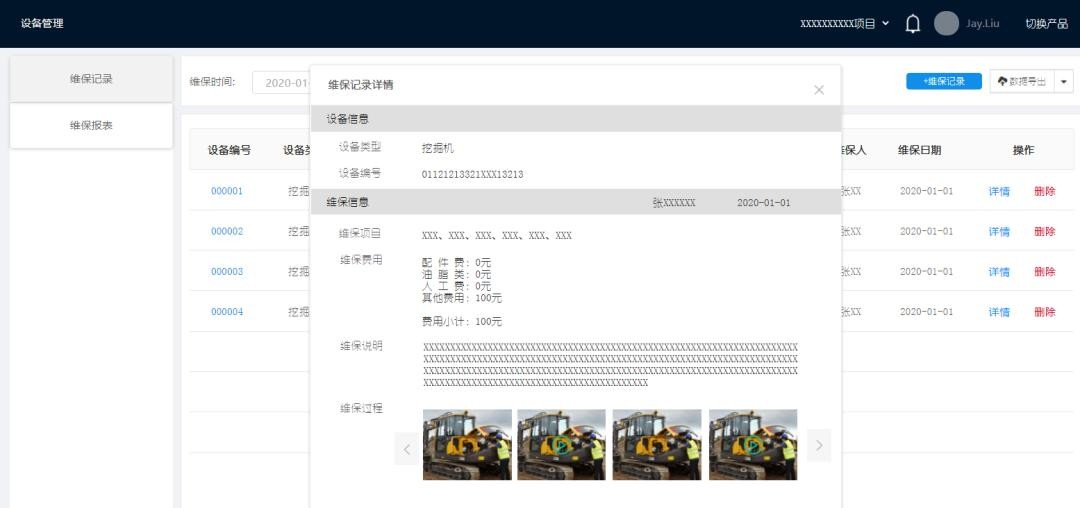Switch to the 维保报表 sidebar tab
Viewport: 1080px width, 508px height.
tap(91, 126)
